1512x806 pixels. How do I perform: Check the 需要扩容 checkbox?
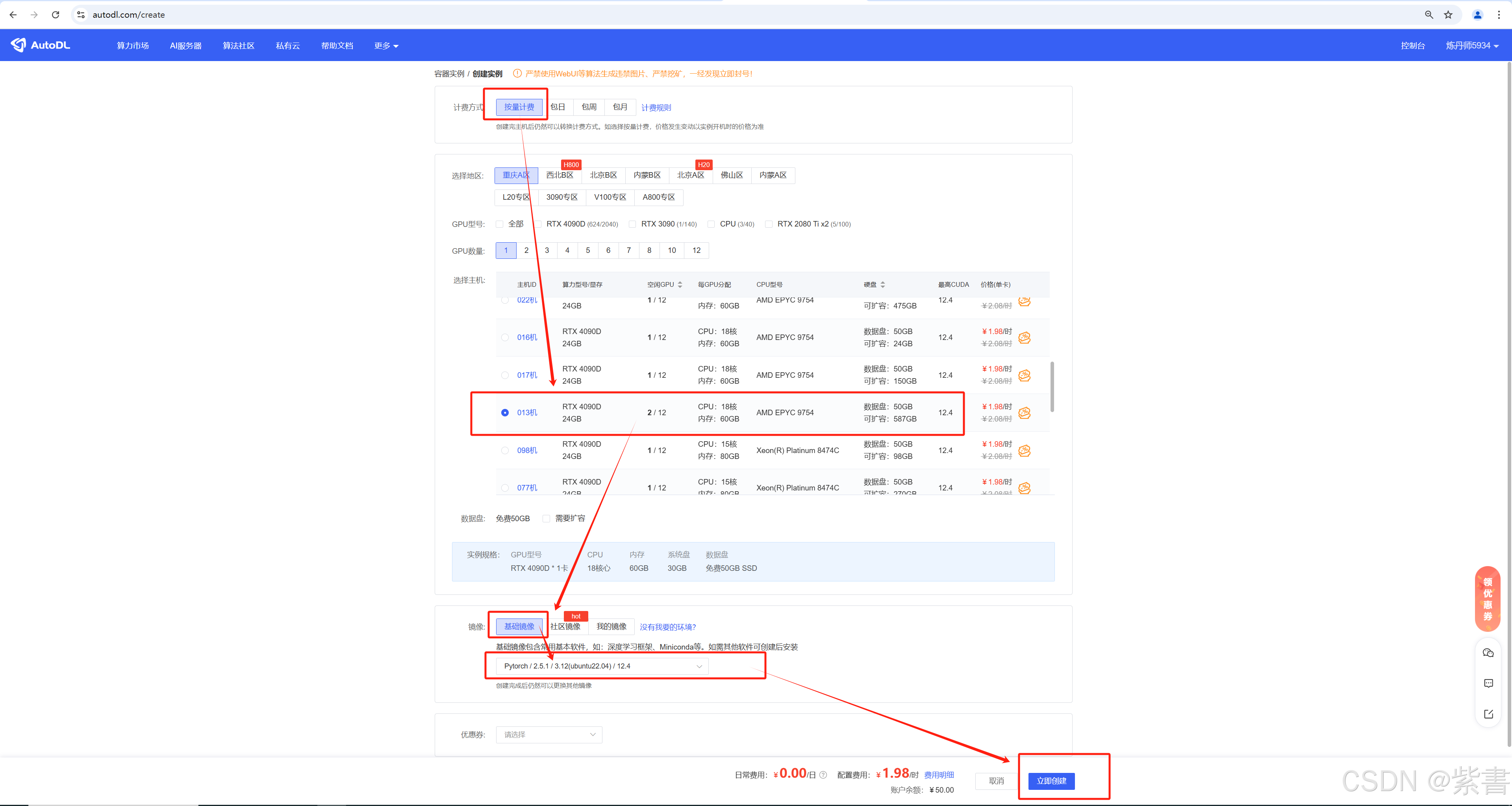[x=547, y=518]
